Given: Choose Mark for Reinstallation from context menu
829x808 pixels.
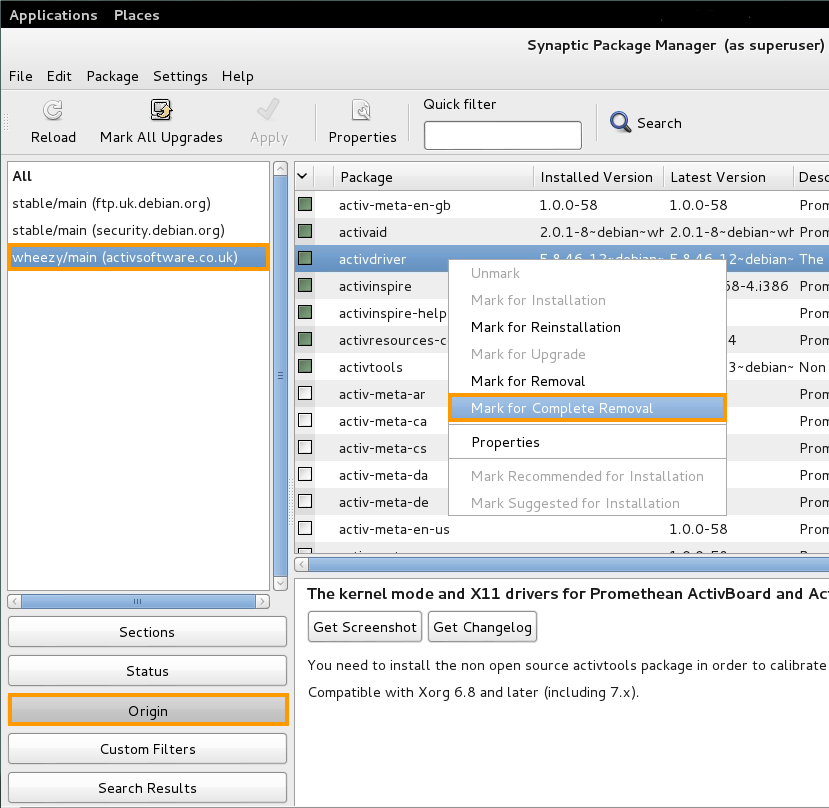Looking at the screenshot, I should 545,327.
